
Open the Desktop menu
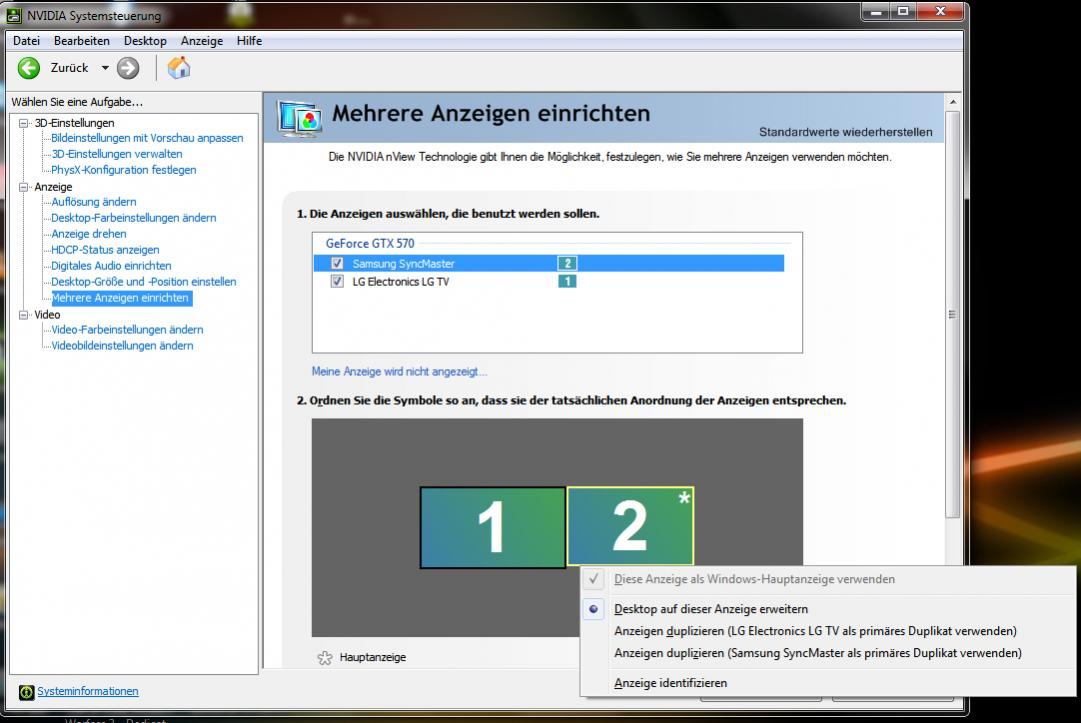point(145,41)
